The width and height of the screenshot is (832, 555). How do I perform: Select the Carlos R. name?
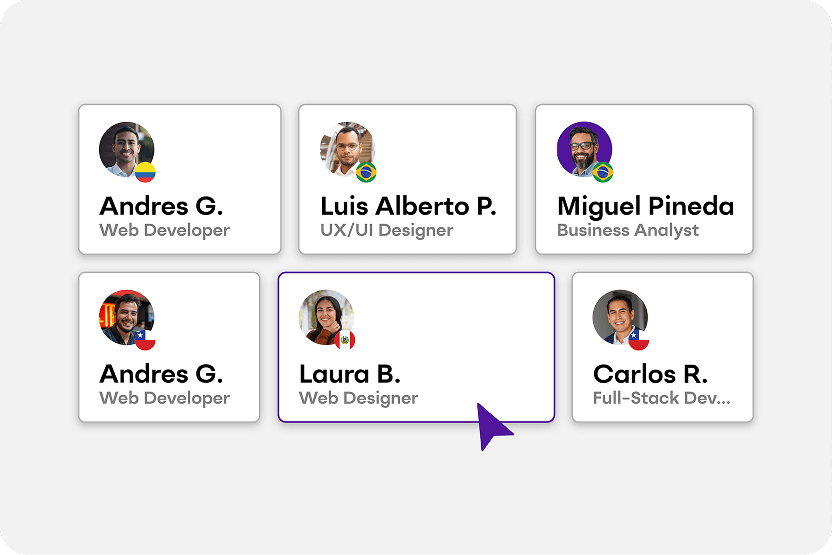point(650,375)
